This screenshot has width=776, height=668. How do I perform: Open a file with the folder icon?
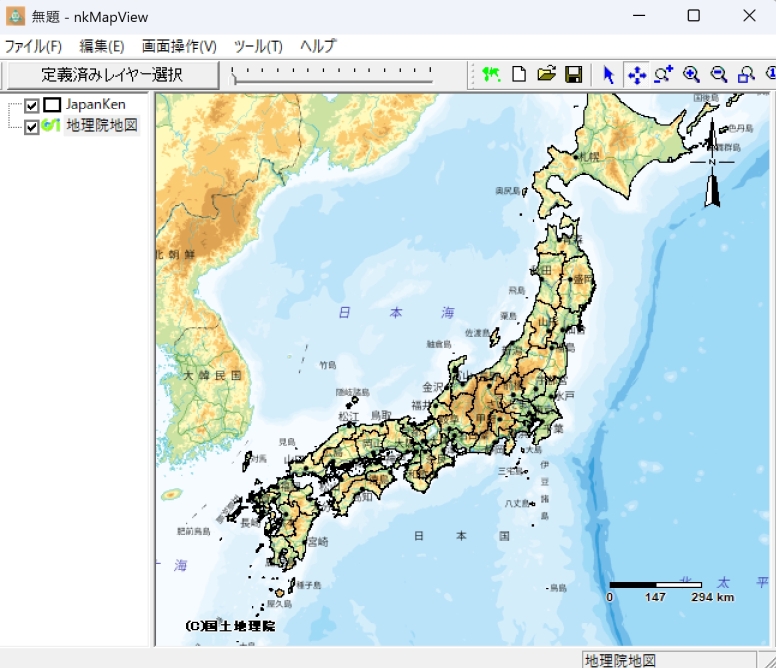(x=546, y=75)
